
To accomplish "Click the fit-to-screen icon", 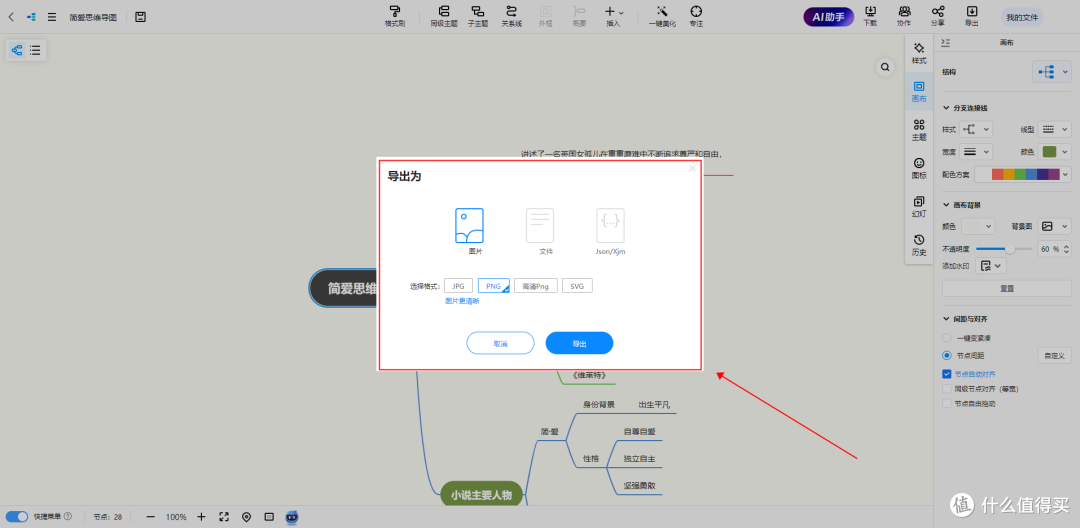I will coord(224,516).
